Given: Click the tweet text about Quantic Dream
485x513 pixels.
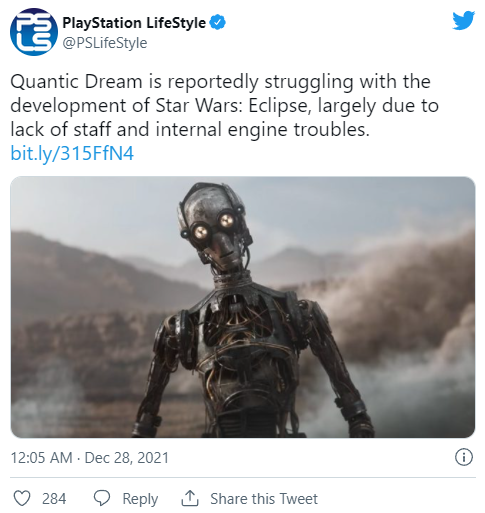Looking at the screenshot, I should point(224,106).
